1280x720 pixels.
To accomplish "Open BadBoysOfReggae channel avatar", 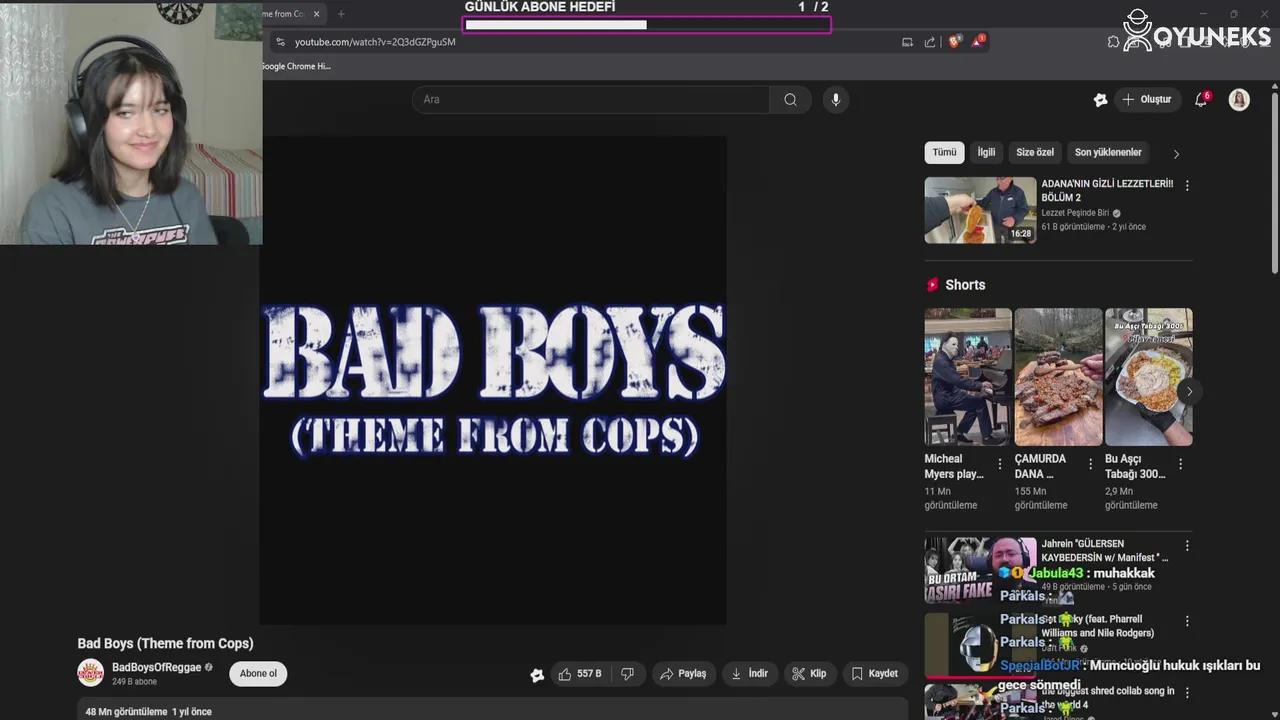I will point(91,673).
